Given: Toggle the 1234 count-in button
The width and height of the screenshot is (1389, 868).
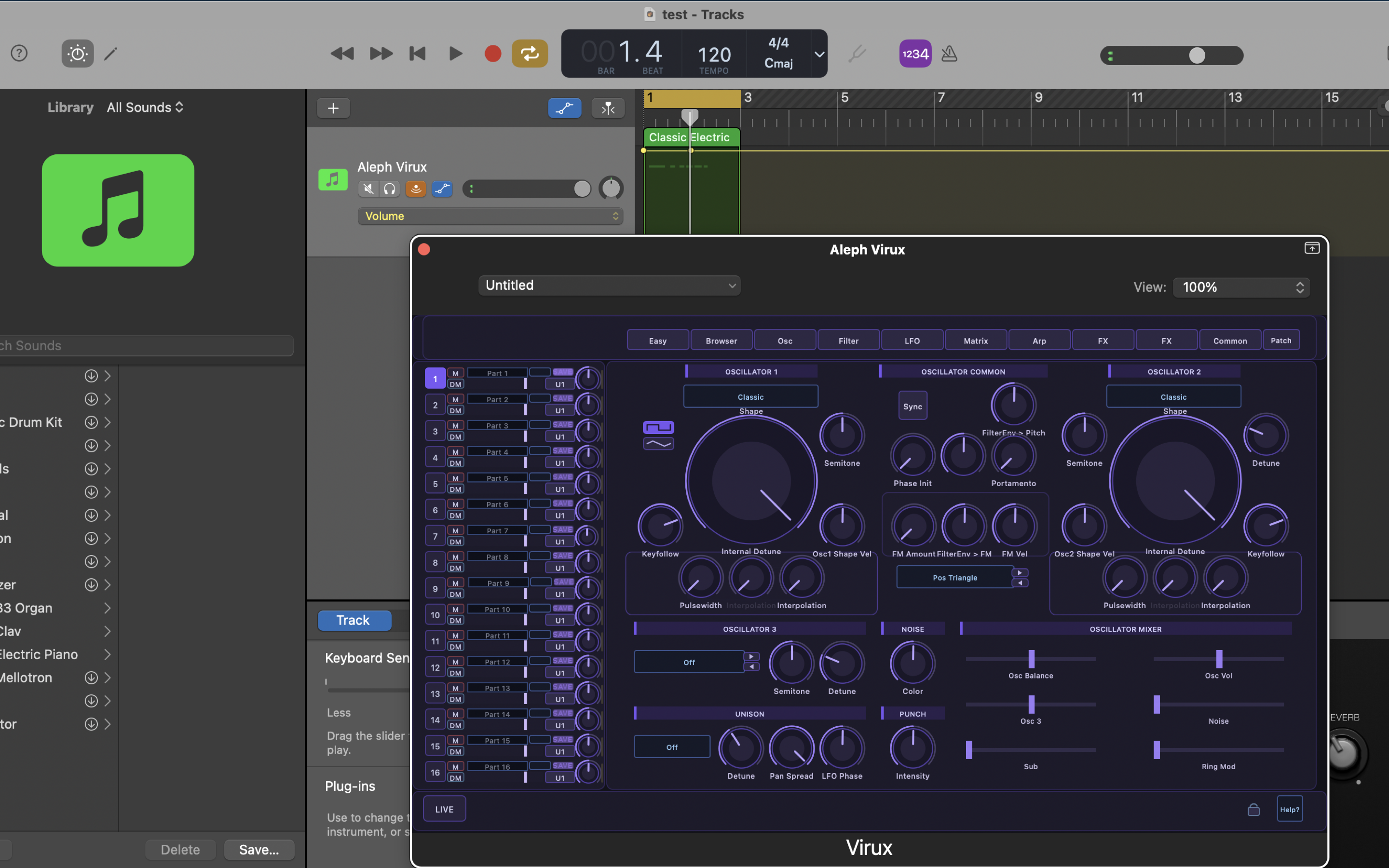Looking at the screenshot, I should (915, 54).
